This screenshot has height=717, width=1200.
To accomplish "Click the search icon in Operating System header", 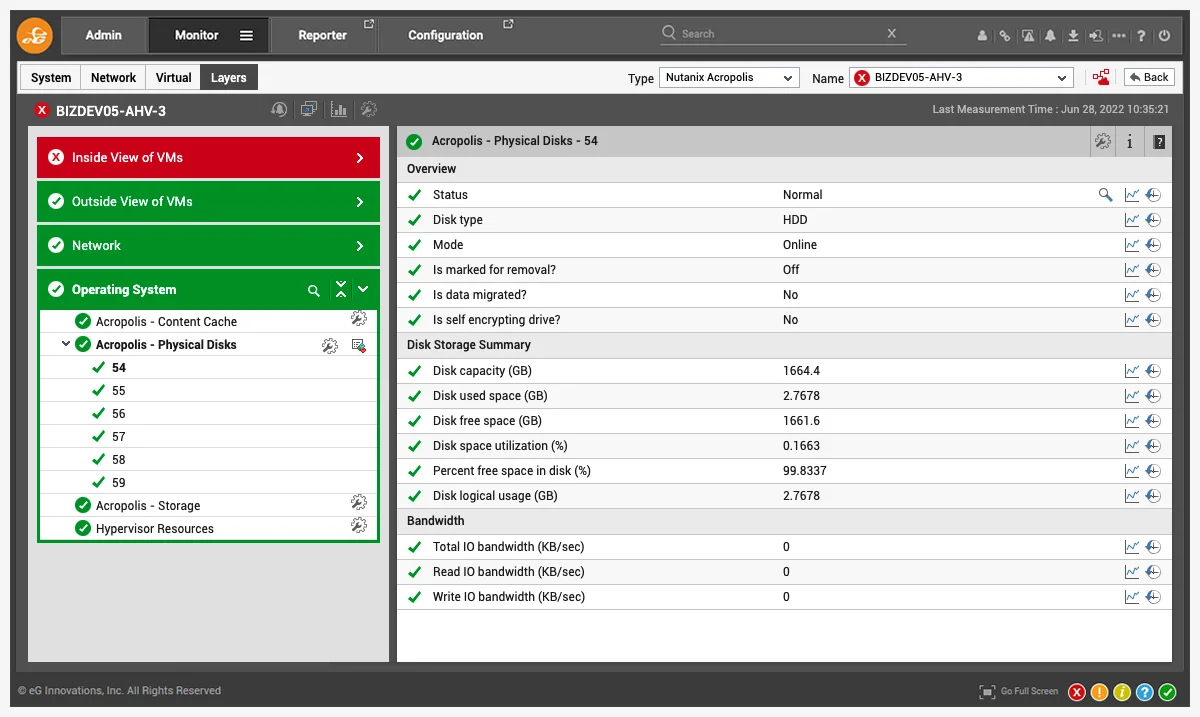I will [314, 290].
